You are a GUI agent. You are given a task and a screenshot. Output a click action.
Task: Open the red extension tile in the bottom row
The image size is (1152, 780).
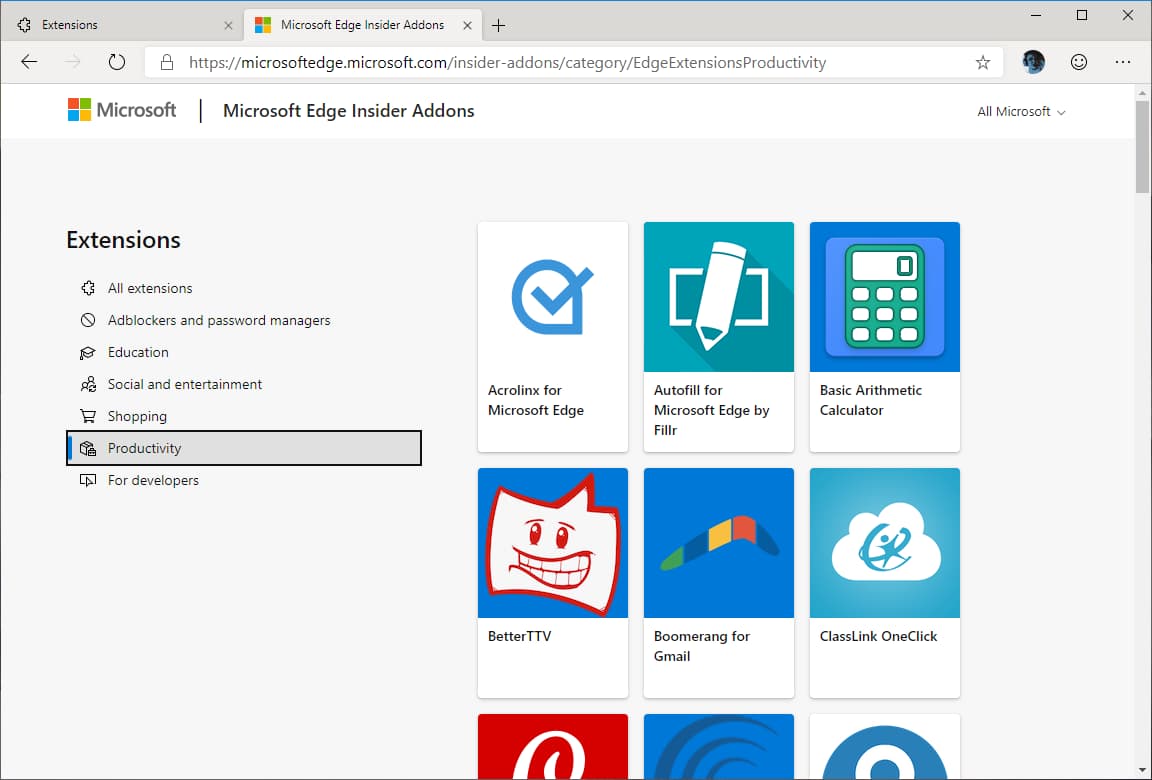[552, 746]
